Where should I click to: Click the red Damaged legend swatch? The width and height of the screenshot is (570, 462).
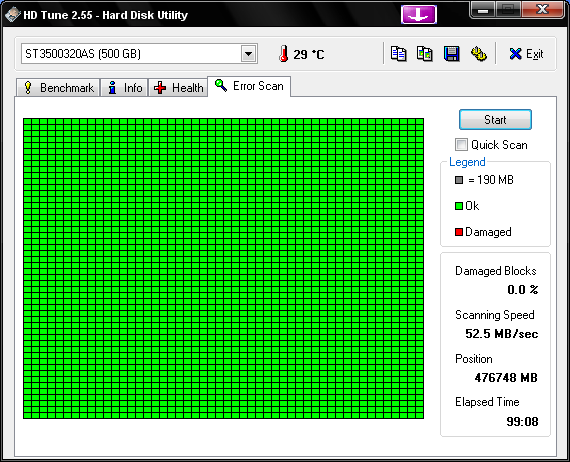459,232
